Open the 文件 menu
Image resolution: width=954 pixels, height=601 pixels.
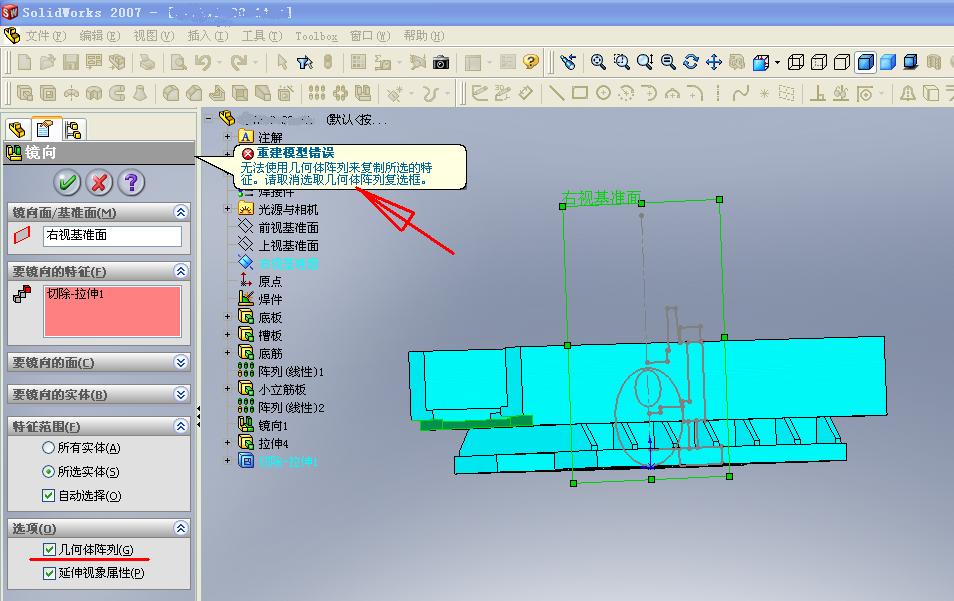click(x=46, y=36)
